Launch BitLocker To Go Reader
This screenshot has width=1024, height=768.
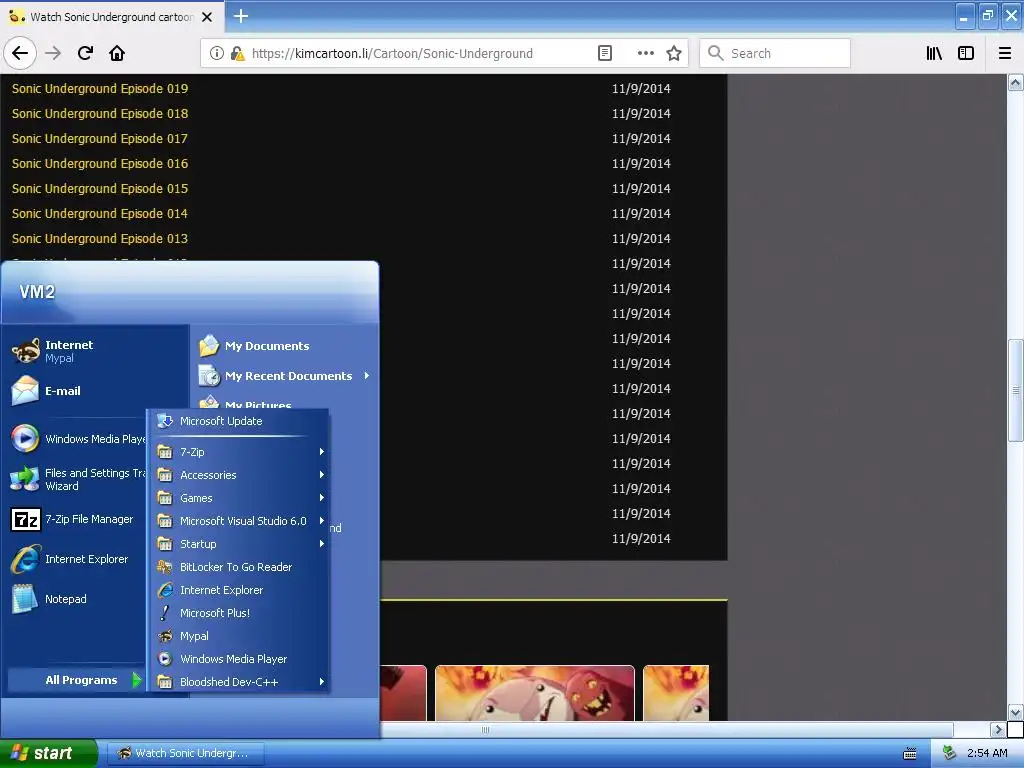238,567
